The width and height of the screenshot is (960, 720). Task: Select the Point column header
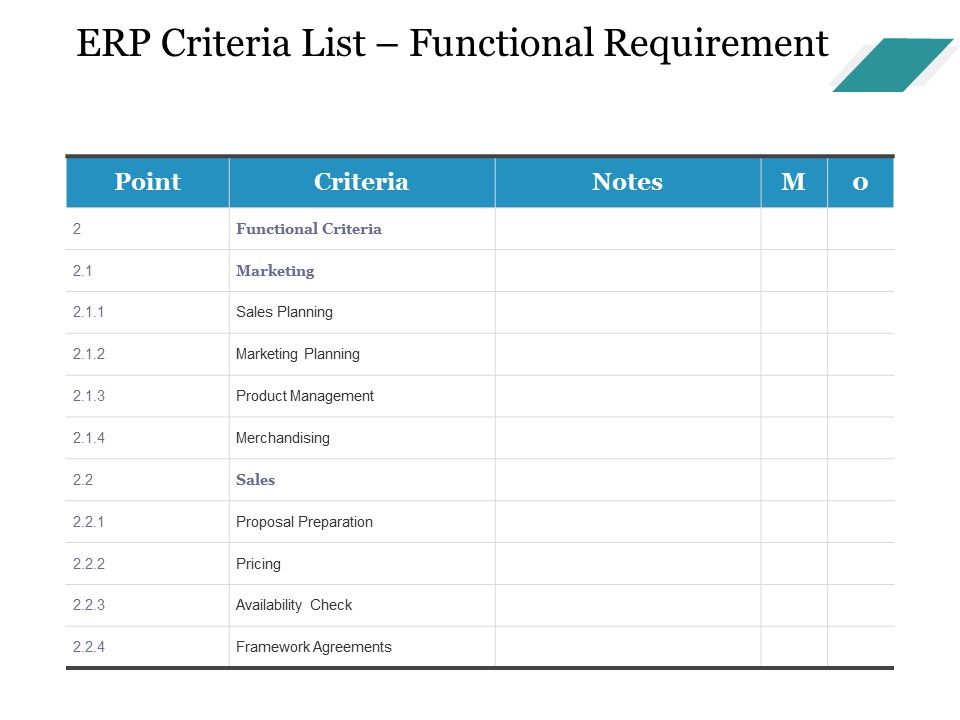click(x=148, y=182)
